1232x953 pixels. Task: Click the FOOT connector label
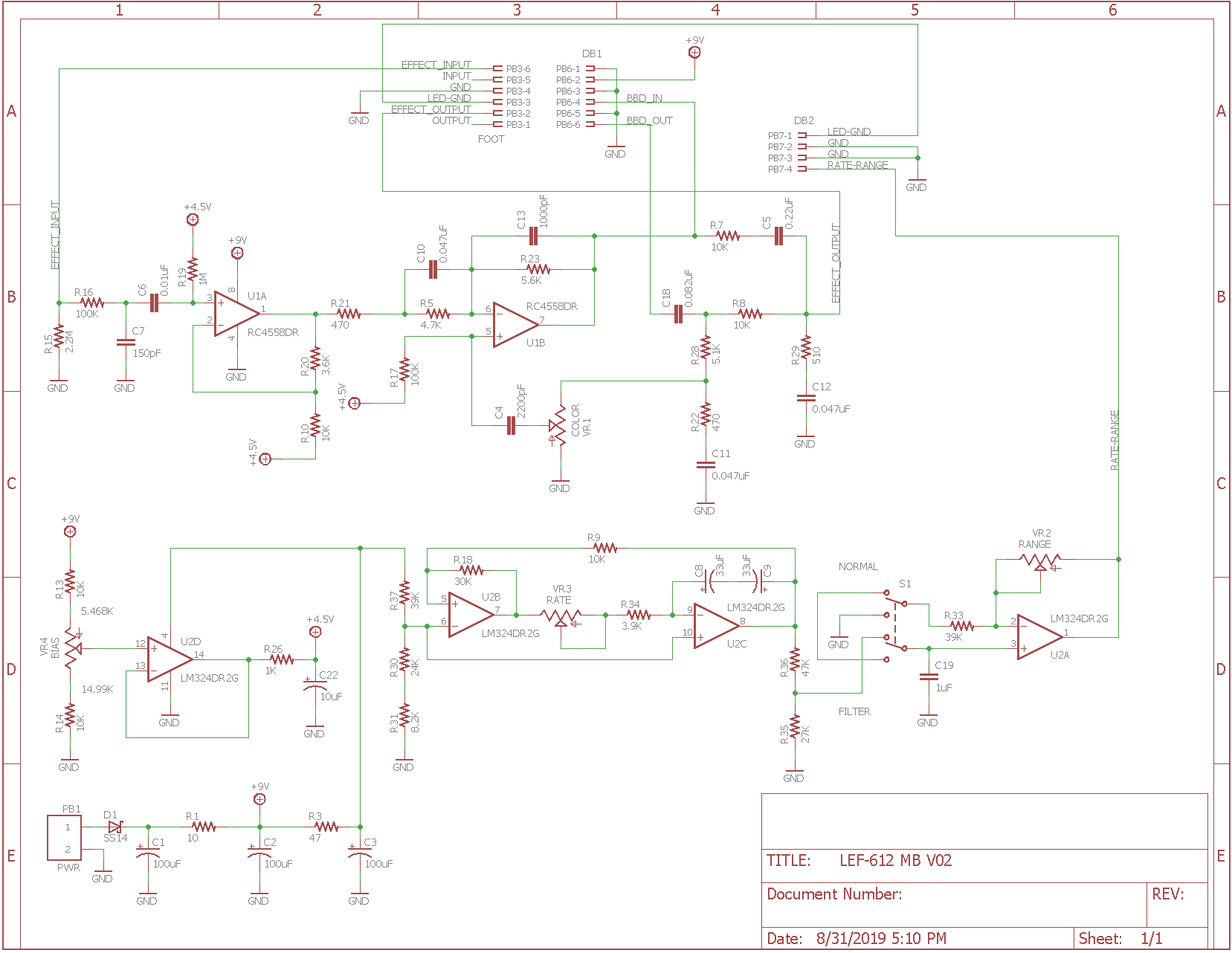click(491, 139)
